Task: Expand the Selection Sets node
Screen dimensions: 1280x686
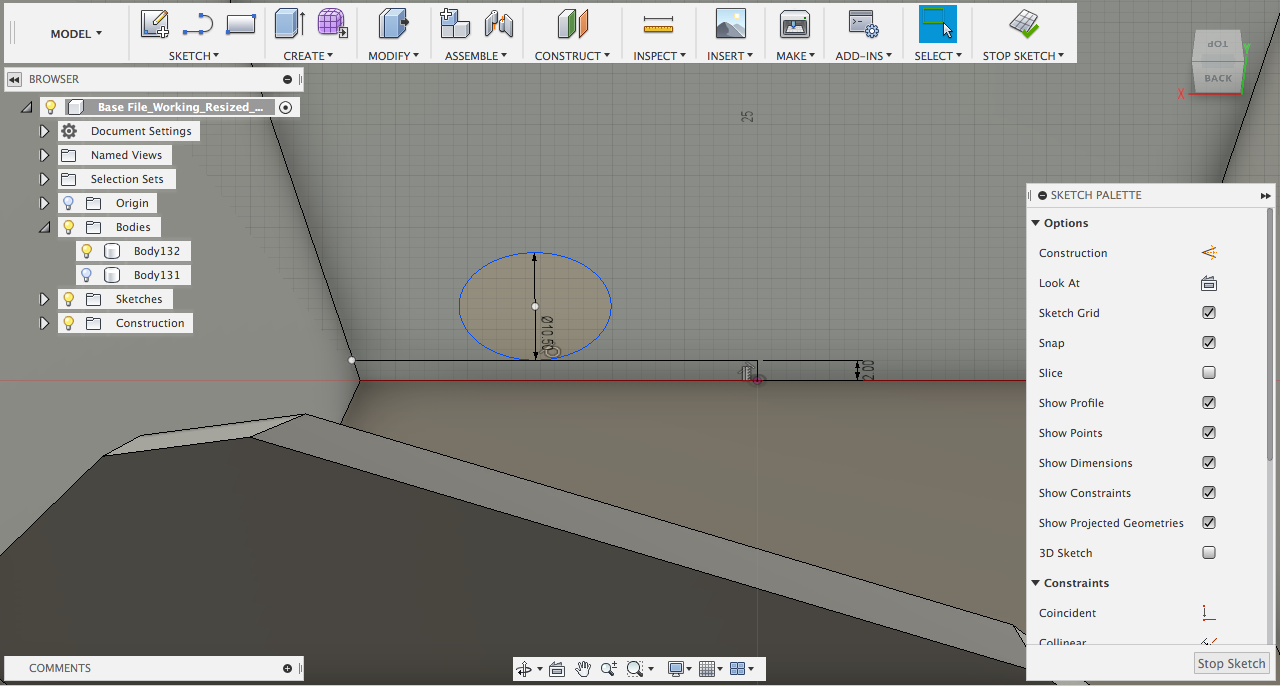Action: pos(44,179)
